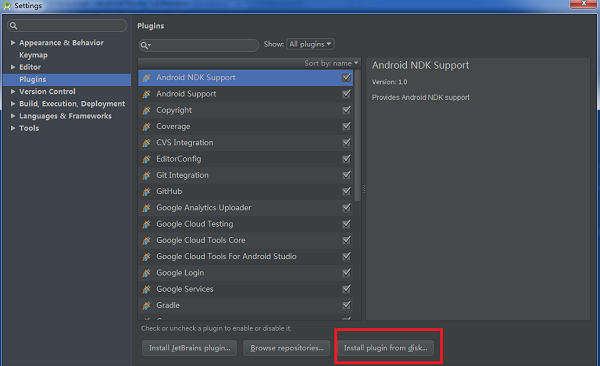Uncheck the CVS Integration plugin
This screenshot has height=366, width=600.
346,142
